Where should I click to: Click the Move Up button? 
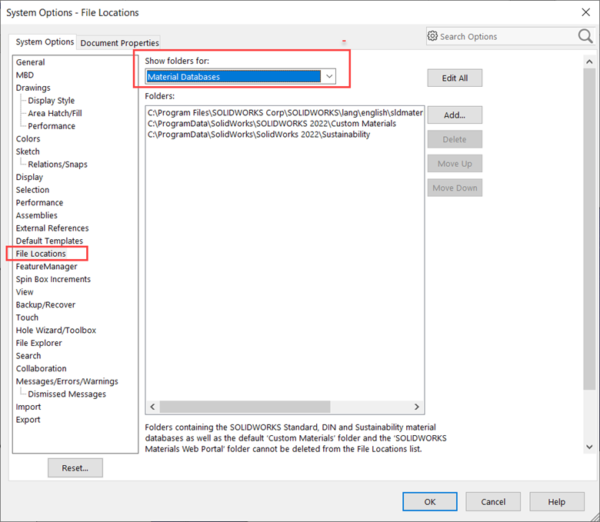pos(455,164)
